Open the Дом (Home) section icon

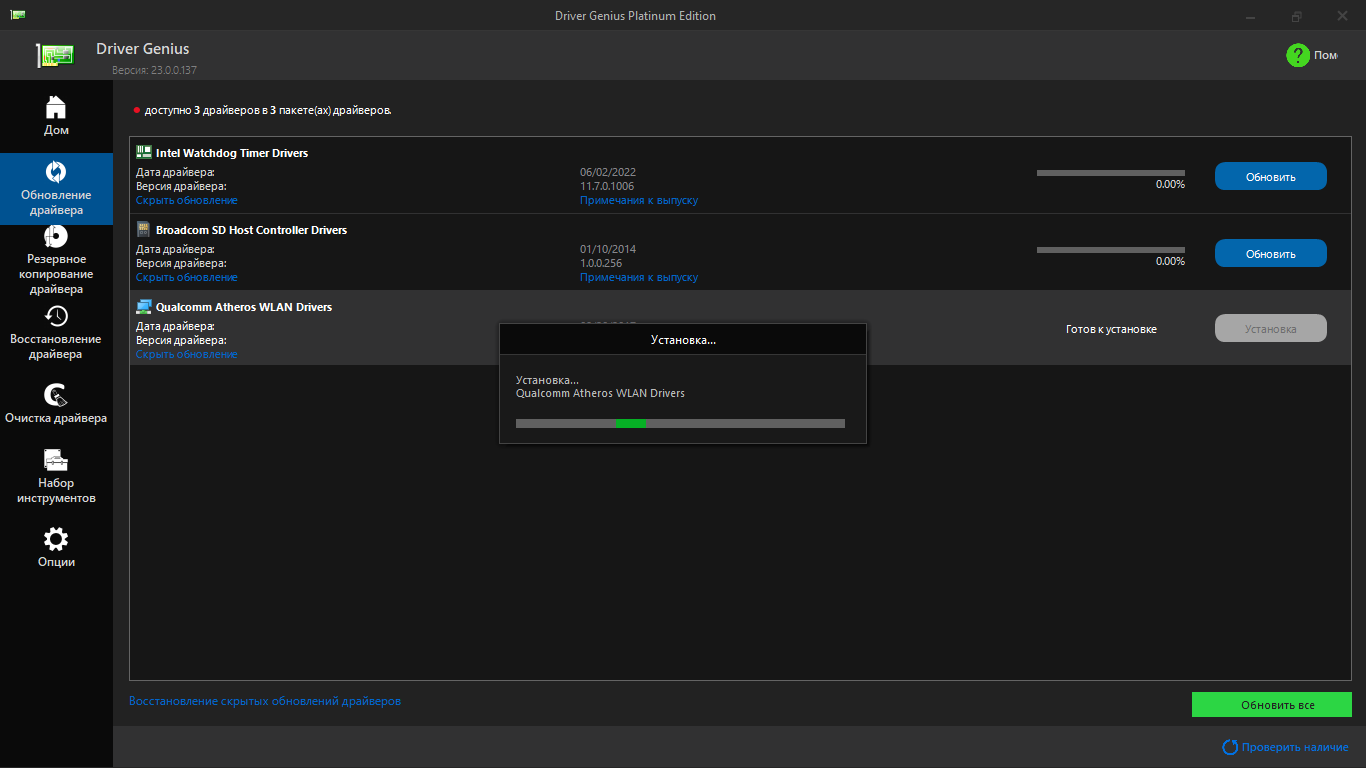[x=56, y=106]
